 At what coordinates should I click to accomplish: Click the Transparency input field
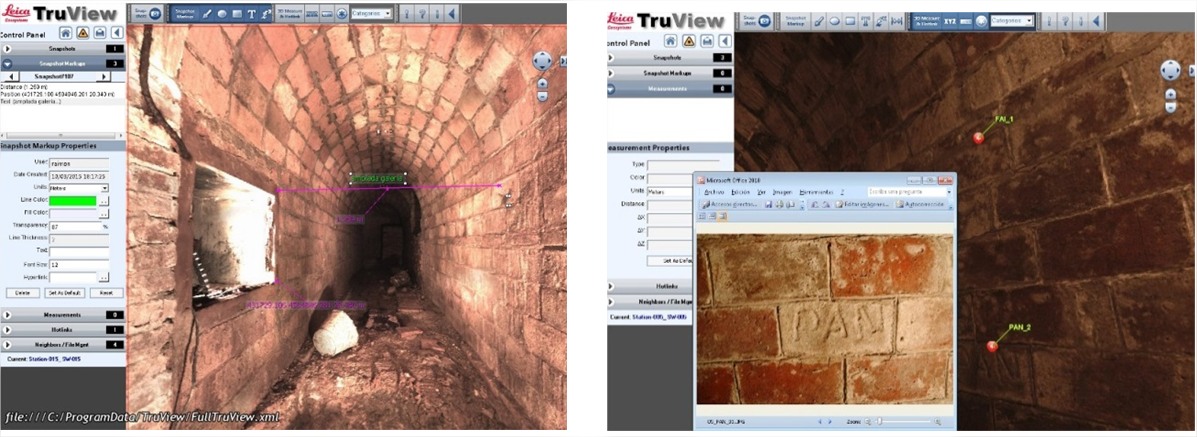75,226
